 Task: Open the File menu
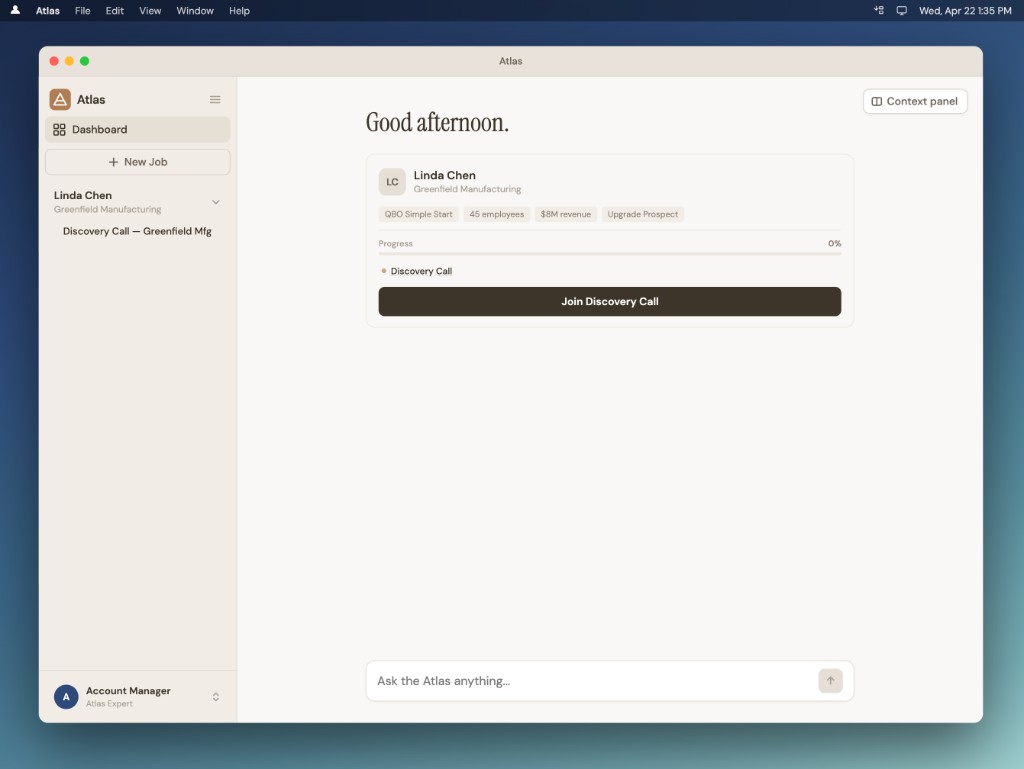tap(82, 10)
